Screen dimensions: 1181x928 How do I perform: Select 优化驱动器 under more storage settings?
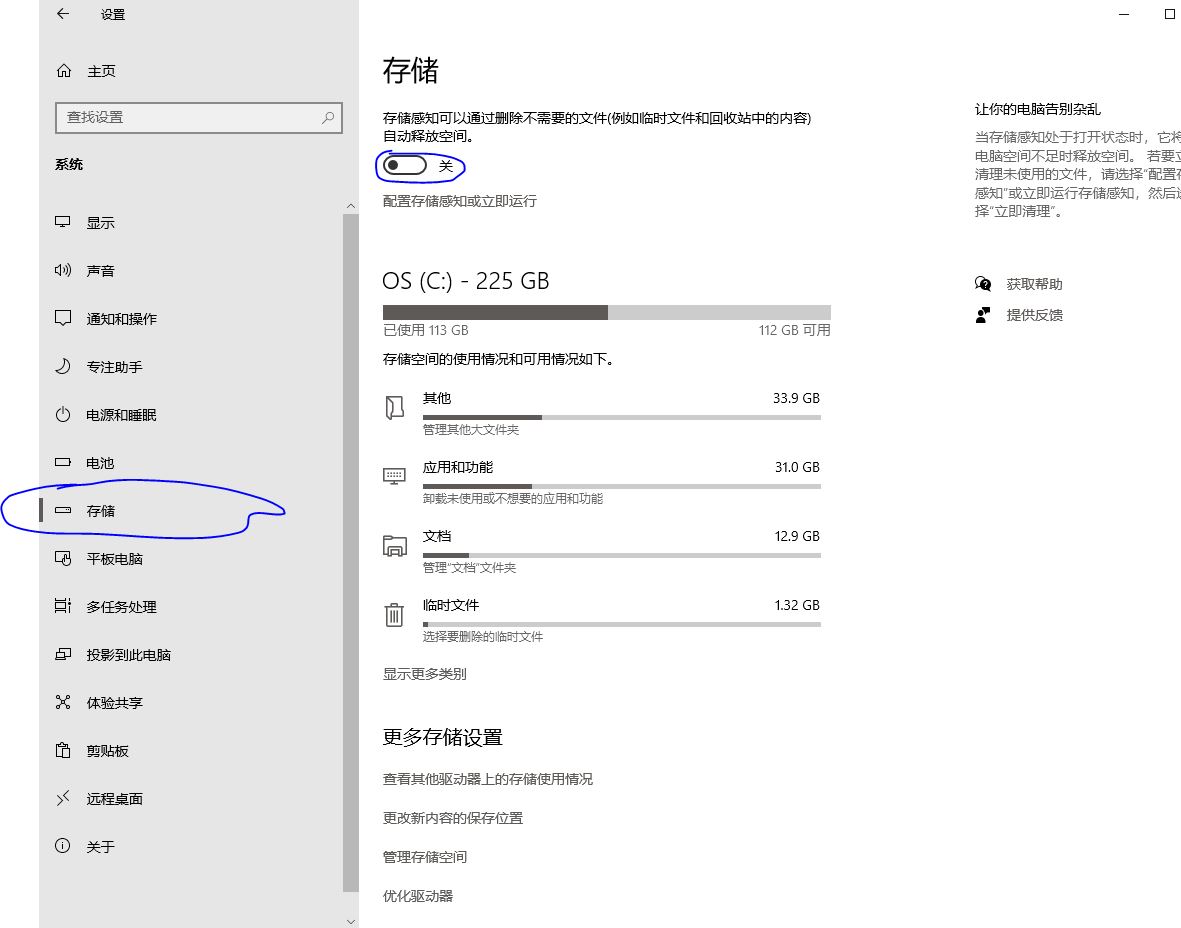pyautogui.click(x=417, y=895)
